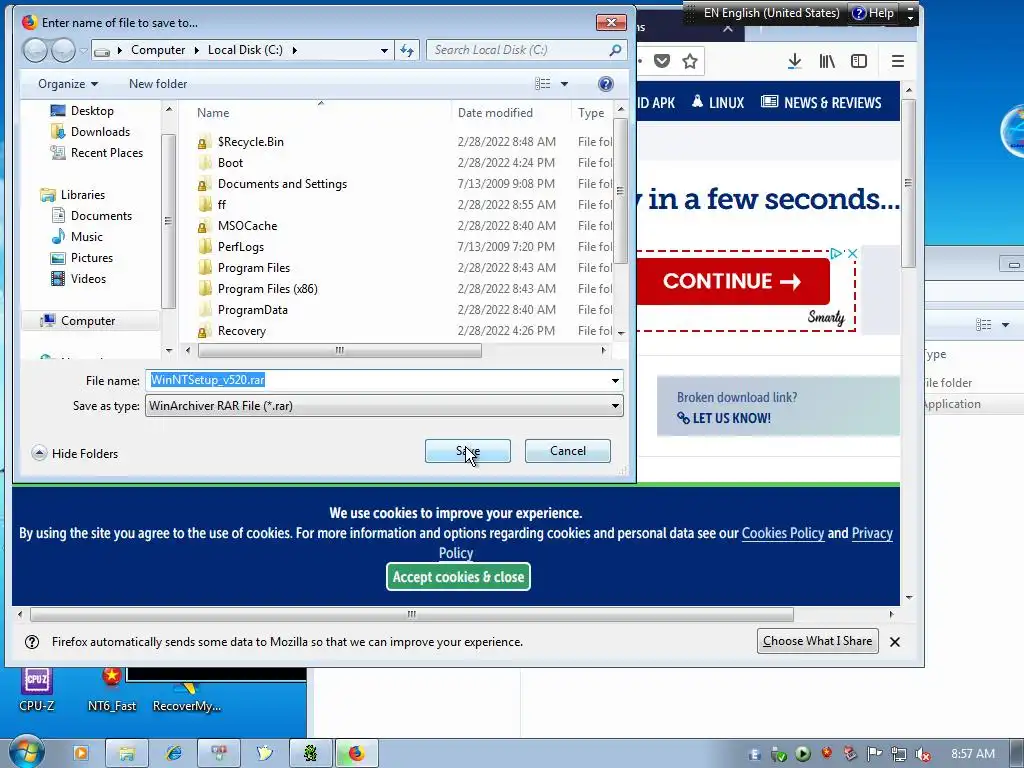This screenshot has height=768, width=1024.
Task: Collapse folders with Hide Folders toggle
Action: point(75,453)
